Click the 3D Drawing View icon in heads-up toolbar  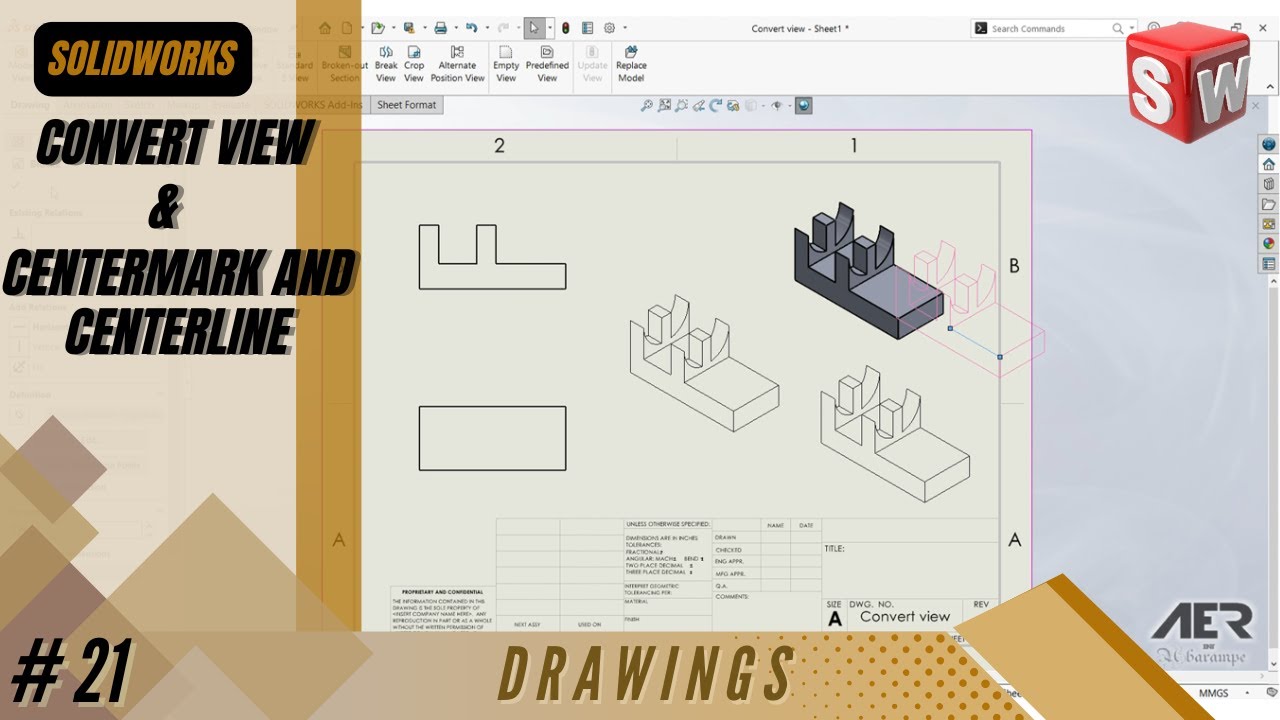733,105
